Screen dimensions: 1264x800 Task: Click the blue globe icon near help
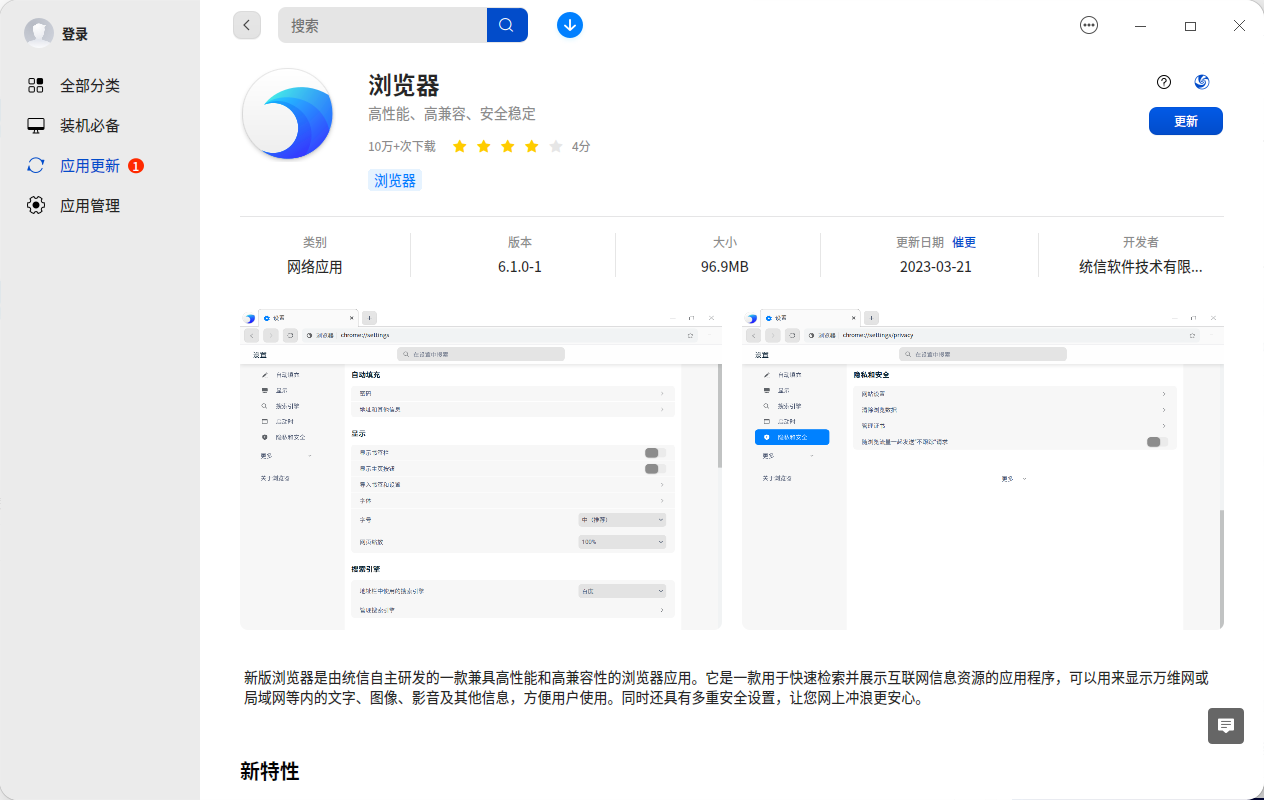[x=1201, y=81]
